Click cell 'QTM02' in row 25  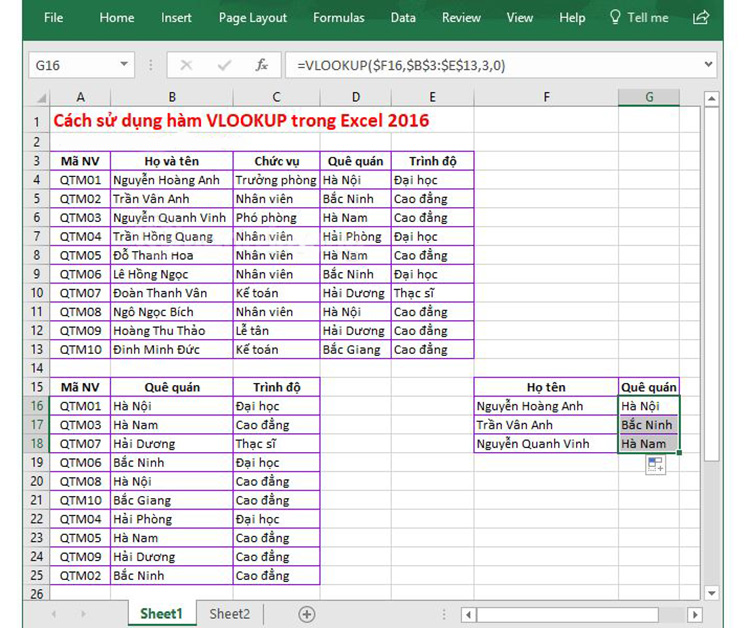80,576
